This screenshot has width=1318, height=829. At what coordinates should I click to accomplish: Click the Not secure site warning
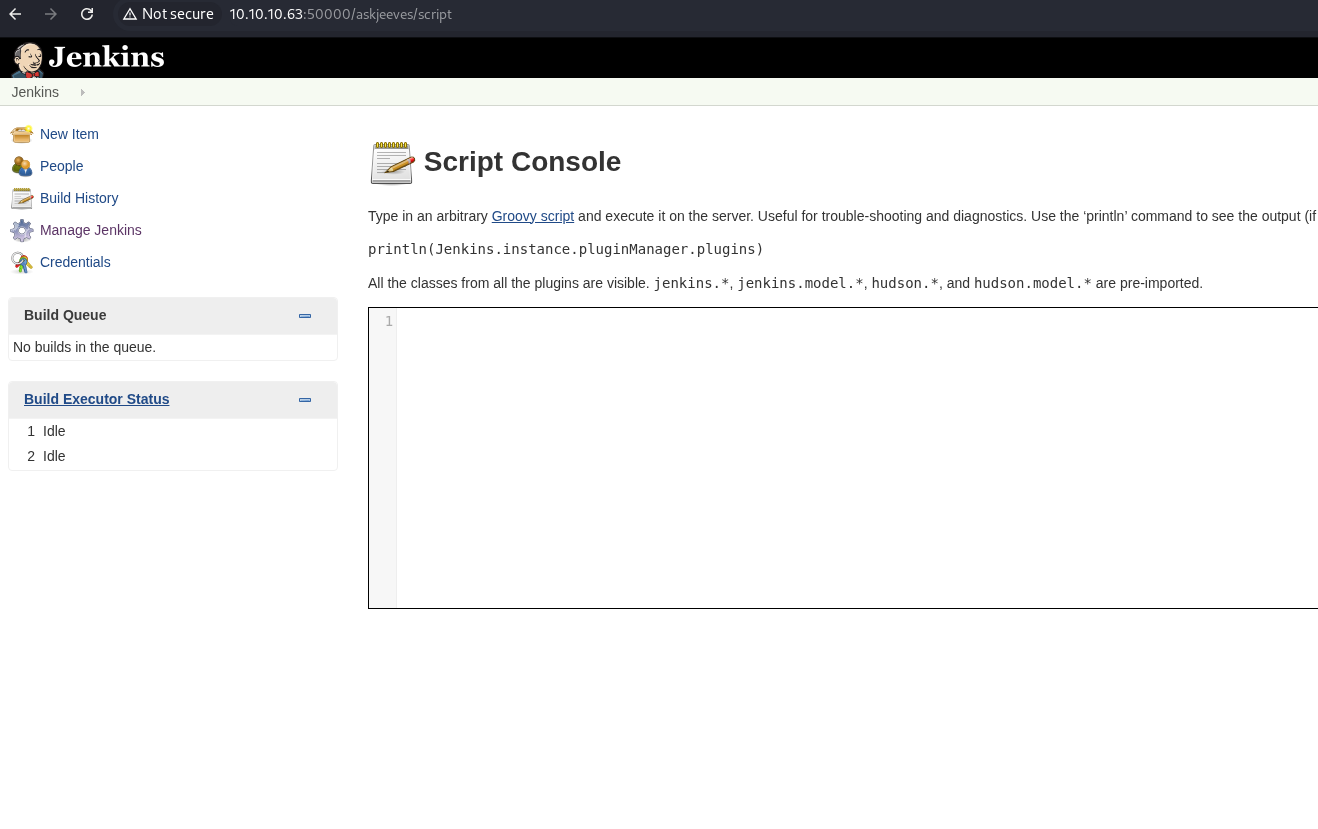(168, 14)
